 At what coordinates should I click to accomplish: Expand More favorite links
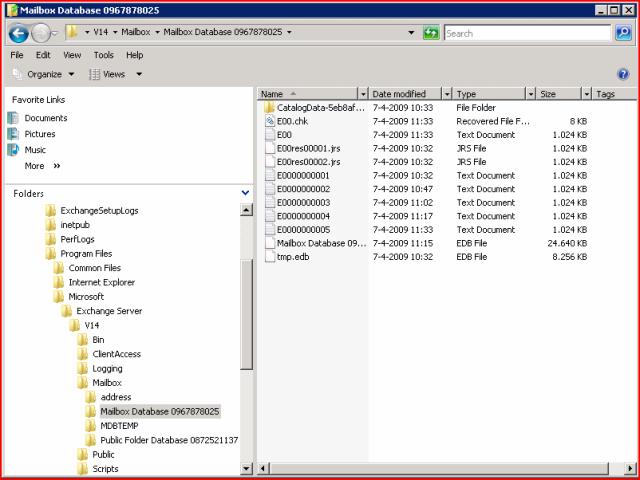click(x=42, y=166)
